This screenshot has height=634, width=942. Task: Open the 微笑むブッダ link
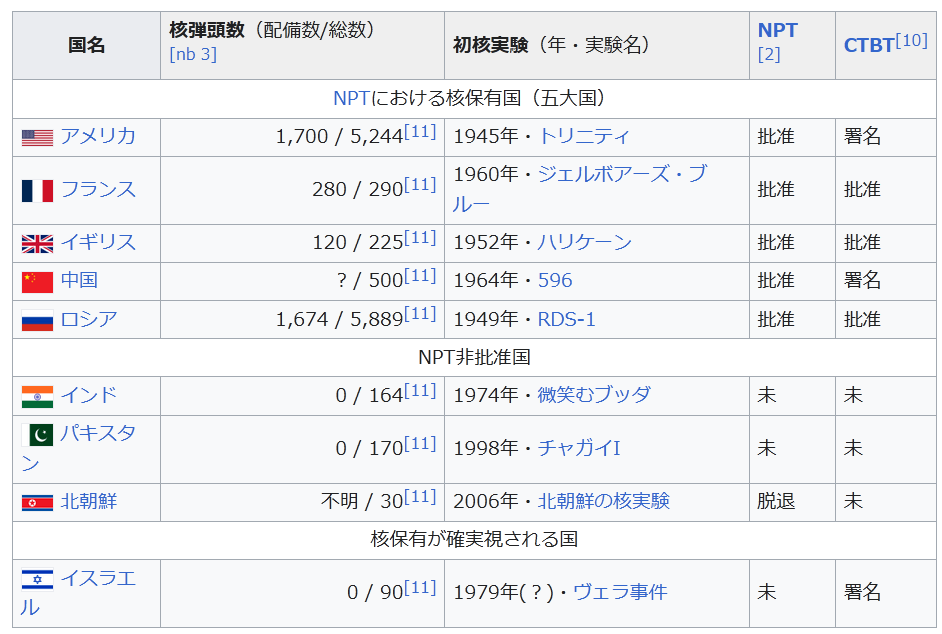pos(593,395)
